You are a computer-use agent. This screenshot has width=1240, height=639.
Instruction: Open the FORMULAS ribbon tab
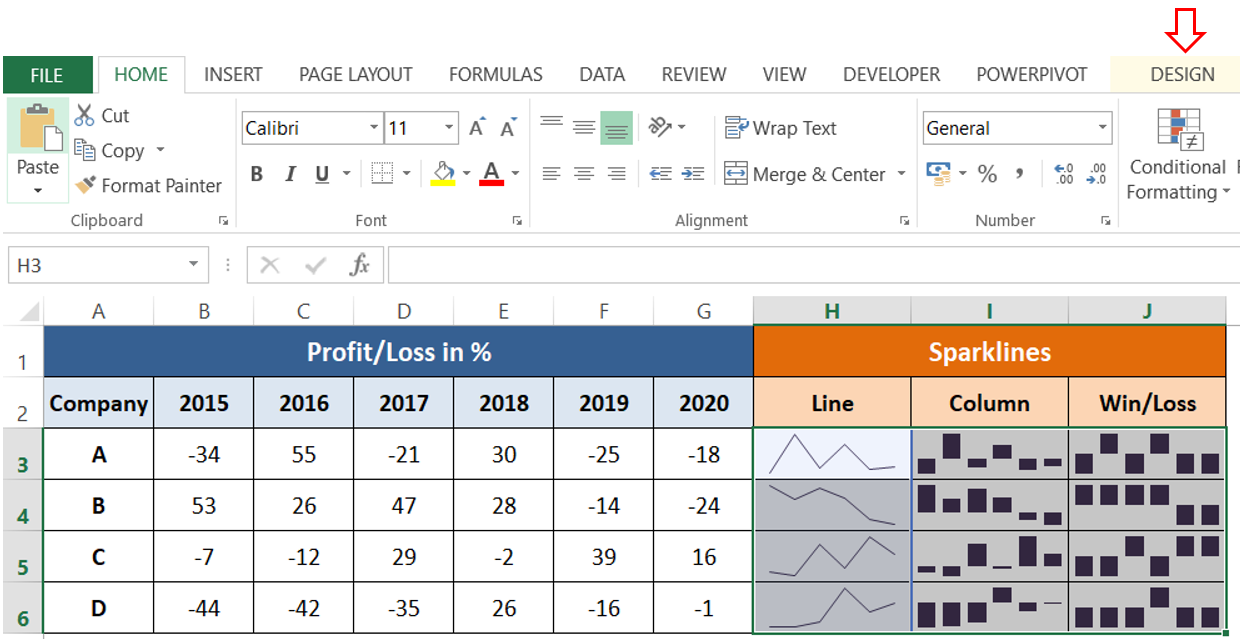click(496, 74)
